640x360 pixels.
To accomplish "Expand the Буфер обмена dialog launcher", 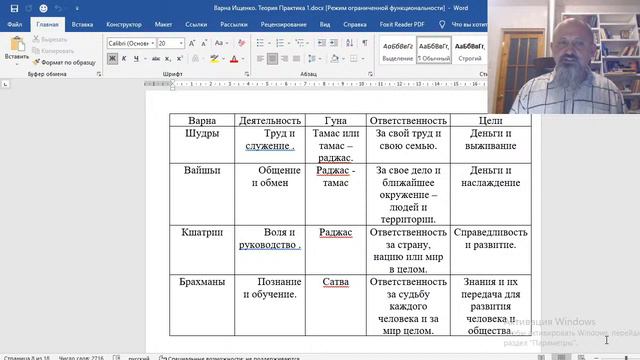I will 99,74.
